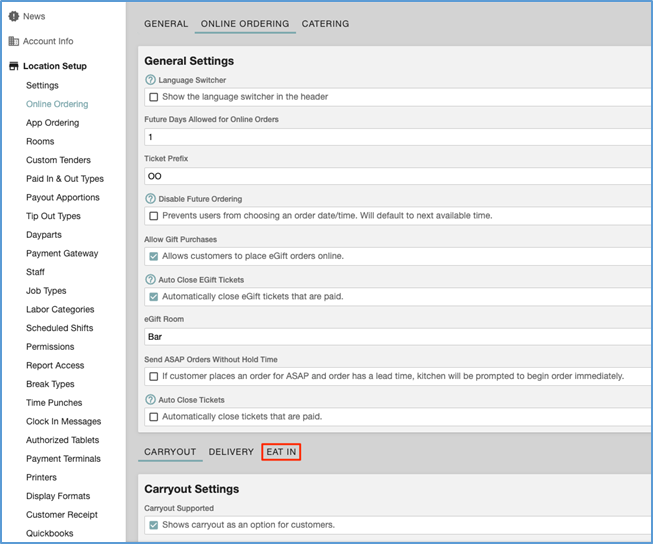Uncheck Shows carryout as an option

pos(154,525)
